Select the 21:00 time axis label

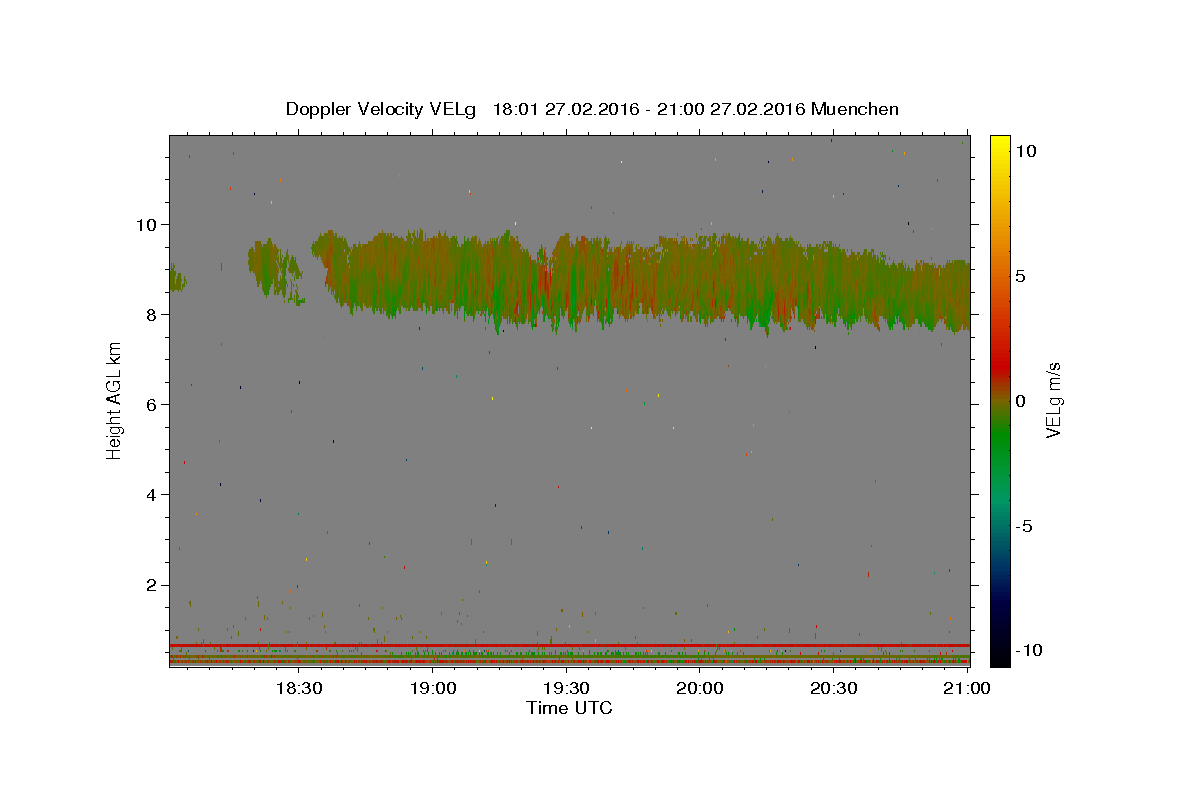tap(968, 688)
